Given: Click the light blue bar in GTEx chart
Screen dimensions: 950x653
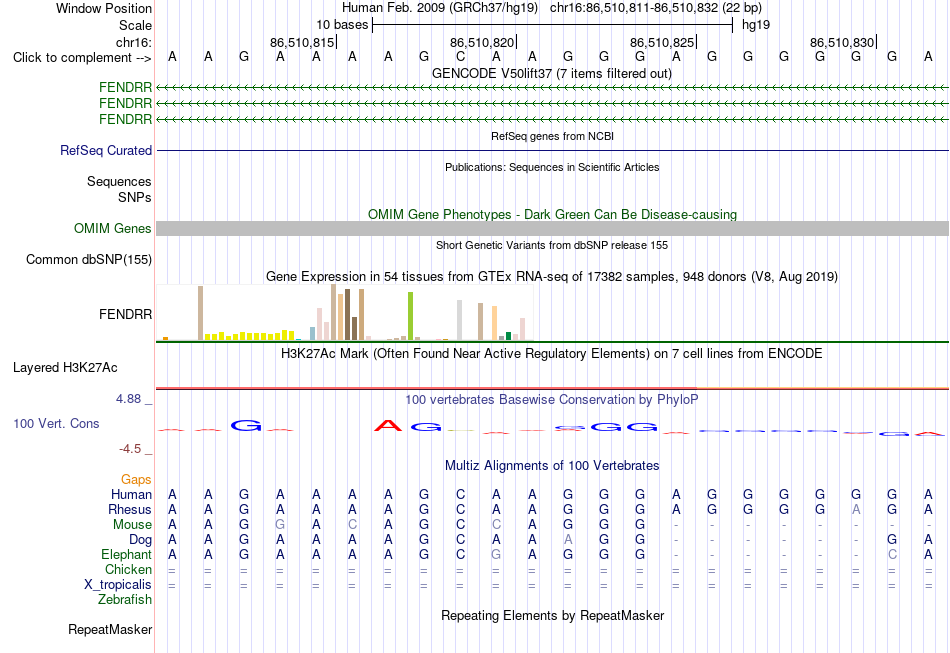Looking at the screenshot, I should [x=313, y=334].
